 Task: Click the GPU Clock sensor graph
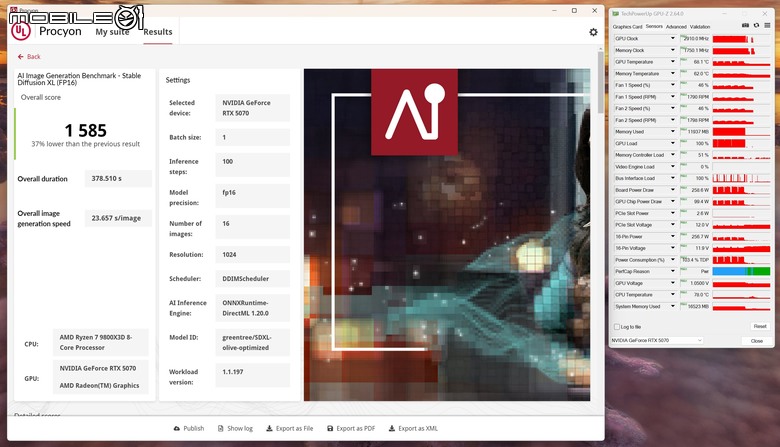[x=741, y=38]
